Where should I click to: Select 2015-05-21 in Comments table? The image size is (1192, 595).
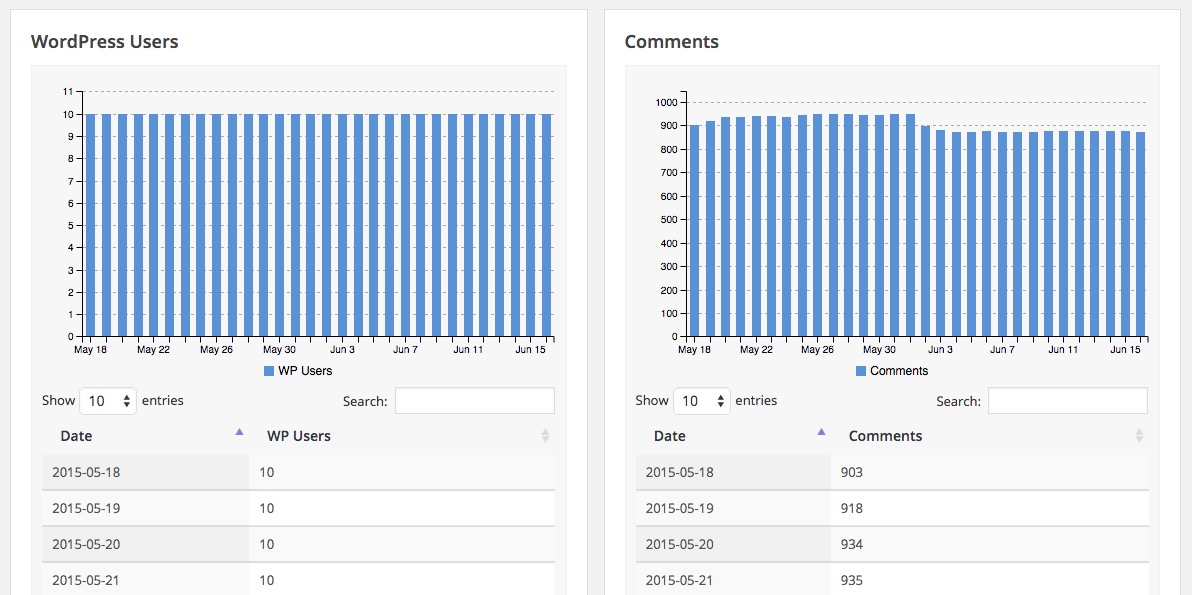pos(680,581)
